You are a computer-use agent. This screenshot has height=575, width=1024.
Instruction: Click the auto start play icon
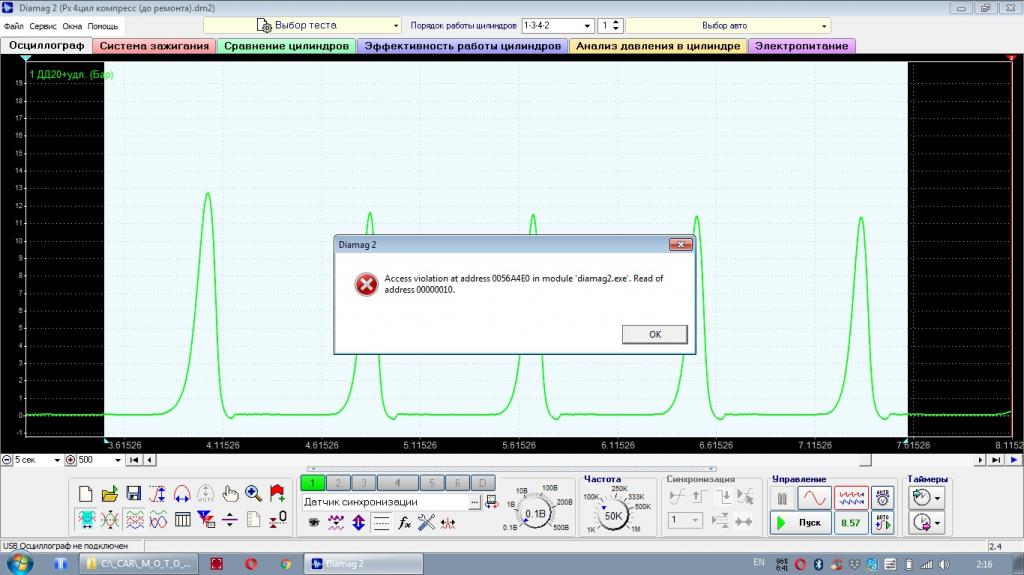[x=882, y=523]
